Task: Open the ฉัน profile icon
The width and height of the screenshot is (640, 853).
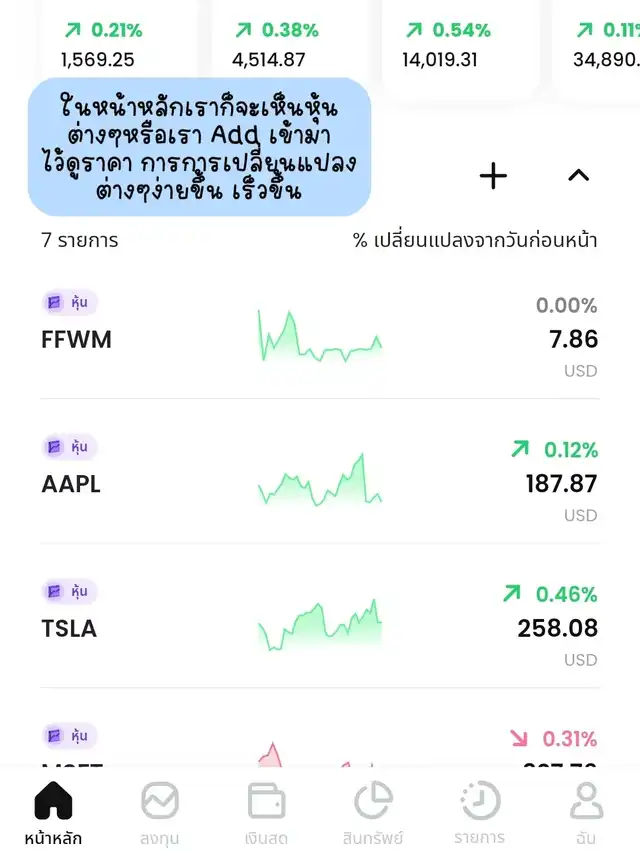Action: click(x=586, y=812)
